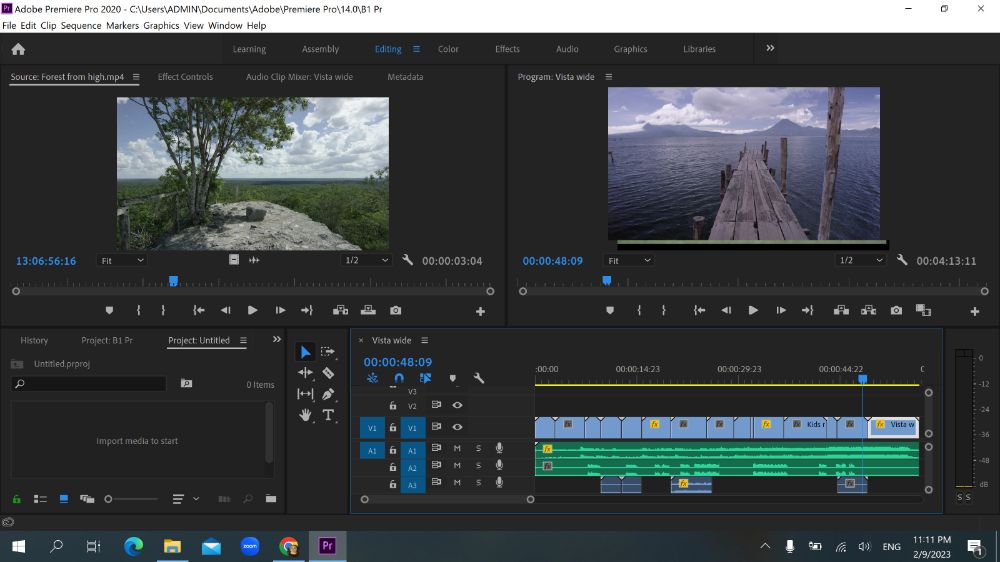Viewport: 1000px width, 562px height.
Task: Play the Program monitor
Action: click(753, 311)
